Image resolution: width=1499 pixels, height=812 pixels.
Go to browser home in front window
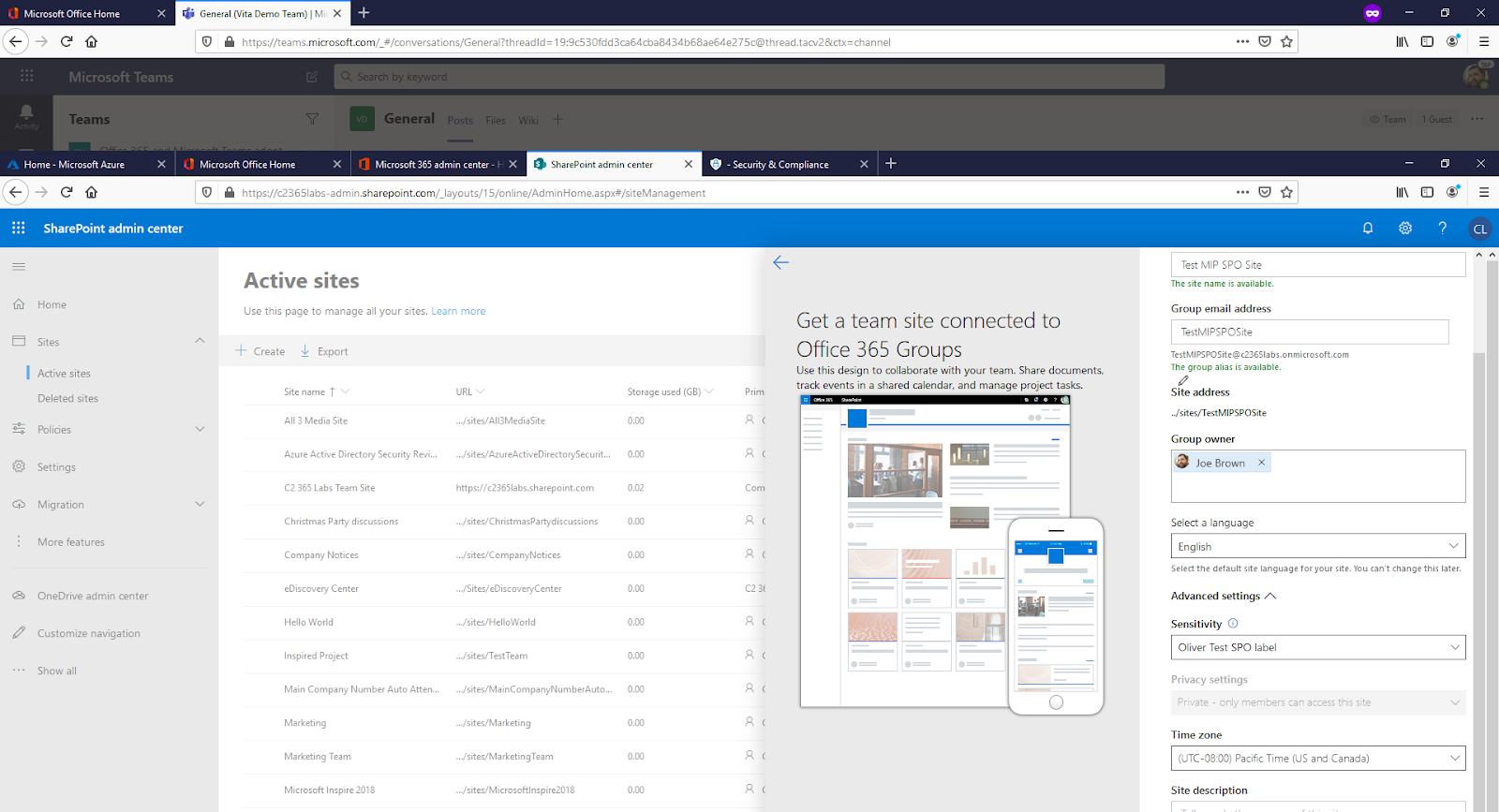click(x=91, y=192)
